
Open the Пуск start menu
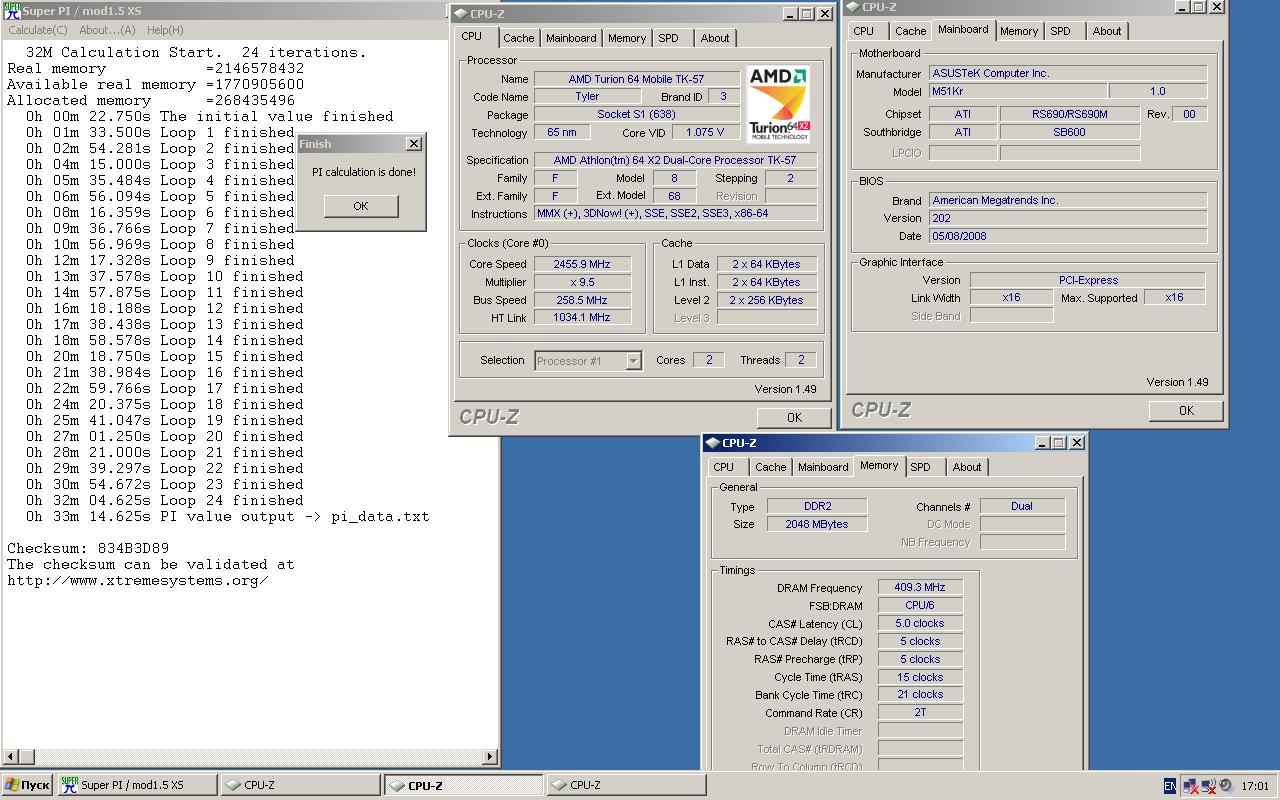pyautogui.click(x=27, y=786)
